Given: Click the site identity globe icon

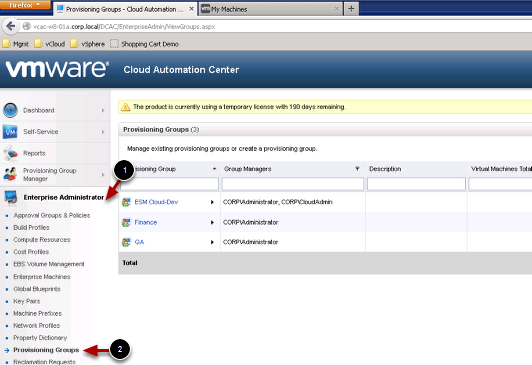Looking at the screenshot, I should (x=27, y=26).
